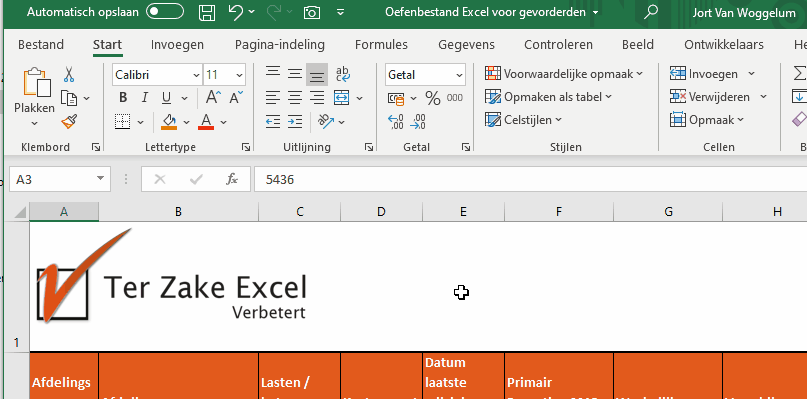Apply thousands separator 000 style
Viewport: 807px width, 399px height.
pos(454,98)
